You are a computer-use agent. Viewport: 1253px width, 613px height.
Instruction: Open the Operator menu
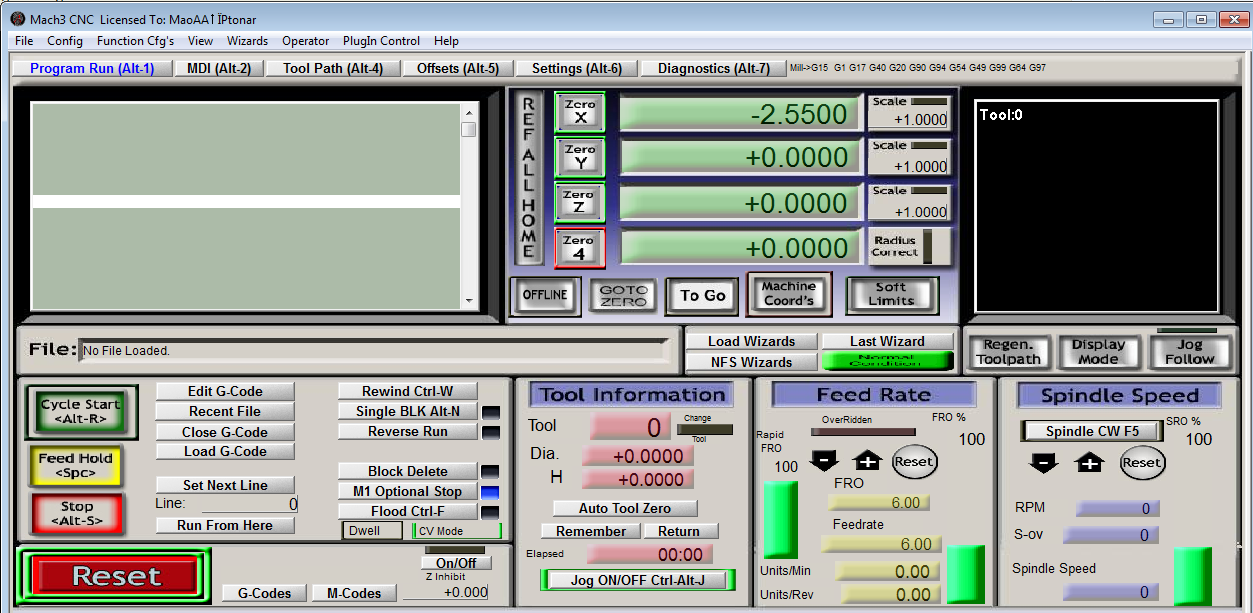coord(305,41)
